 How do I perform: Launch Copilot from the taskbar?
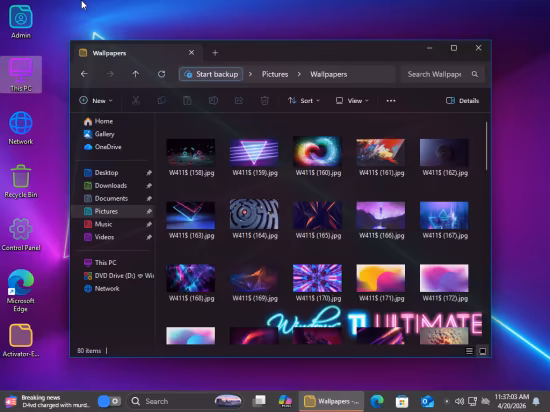[x=285, y=401]
